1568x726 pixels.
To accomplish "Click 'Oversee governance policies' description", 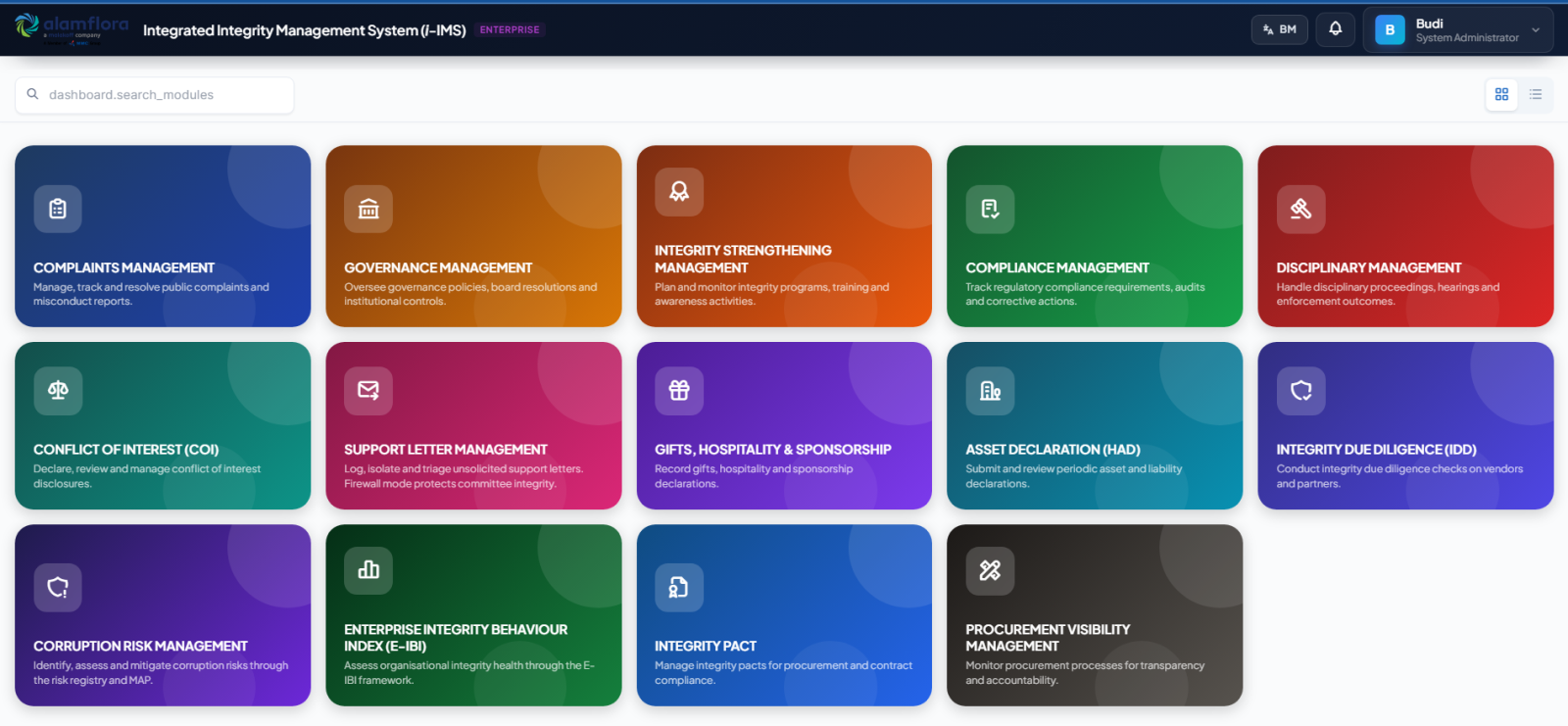I will pyautogui.click(x=470, y=294).
